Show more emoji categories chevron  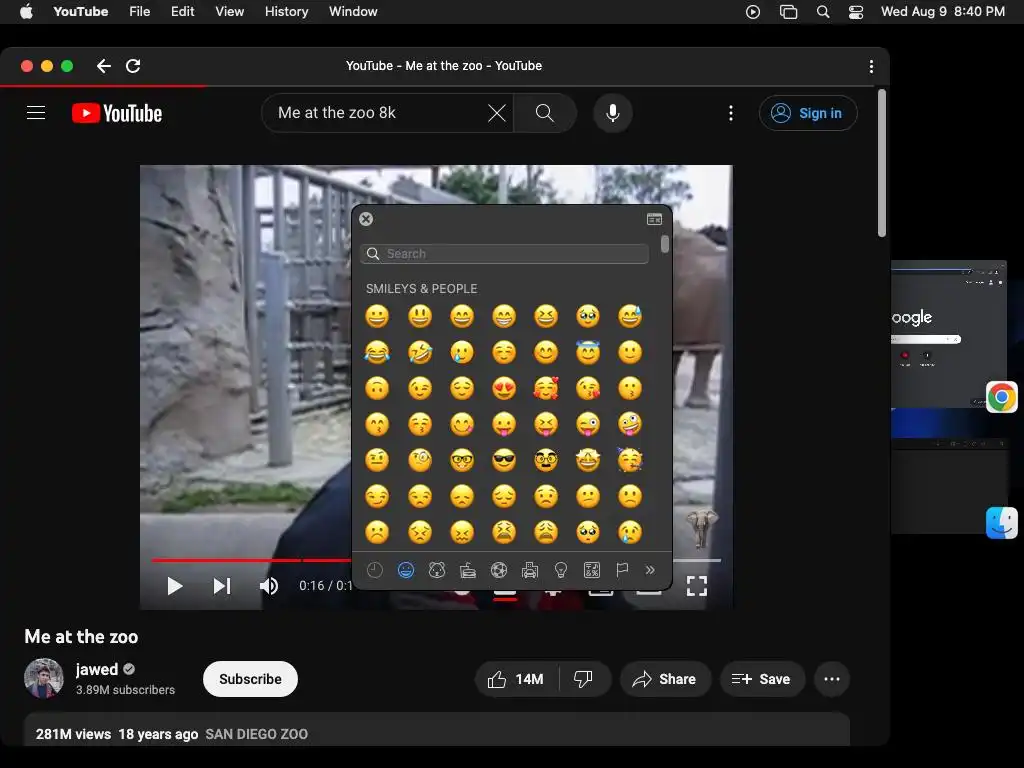click(650, 570)
